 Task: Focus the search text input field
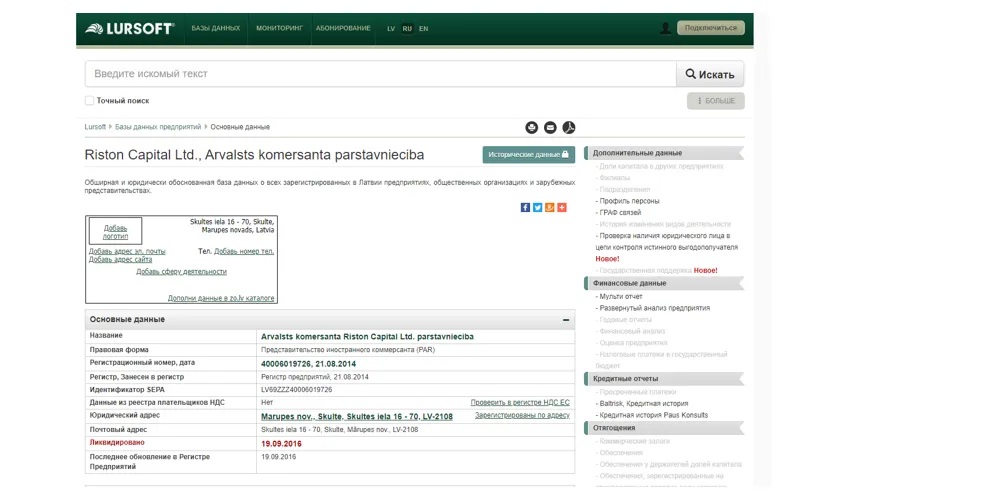[380, 74]
